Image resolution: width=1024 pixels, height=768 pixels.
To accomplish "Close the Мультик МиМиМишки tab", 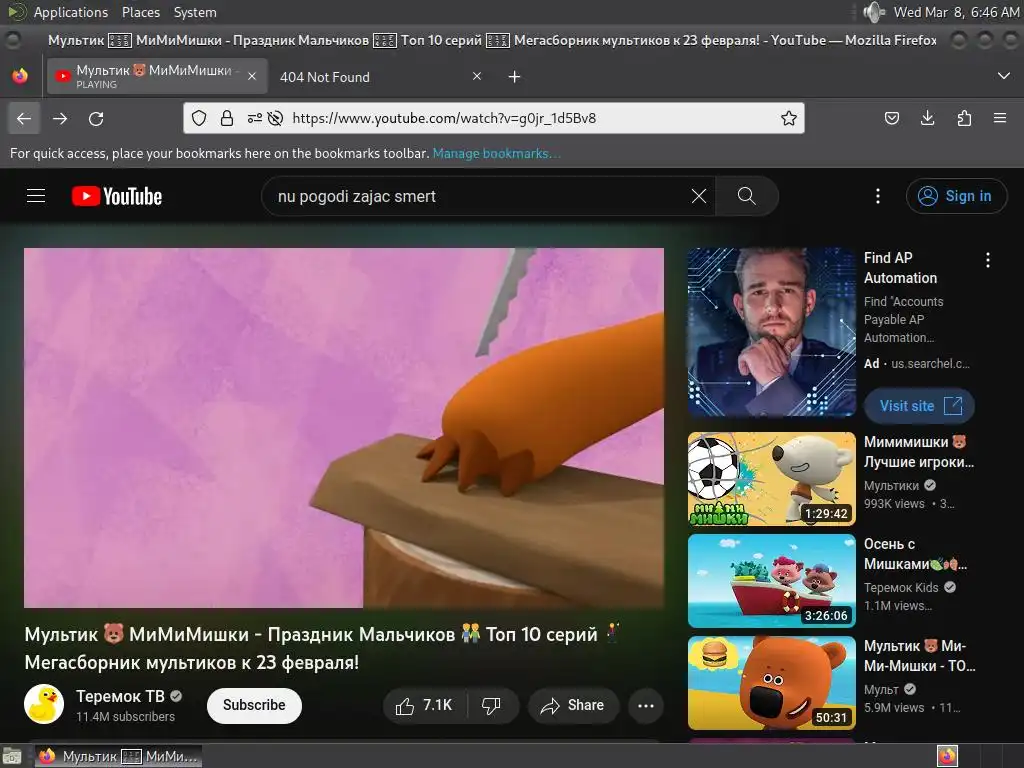I will tap(252, 76).
